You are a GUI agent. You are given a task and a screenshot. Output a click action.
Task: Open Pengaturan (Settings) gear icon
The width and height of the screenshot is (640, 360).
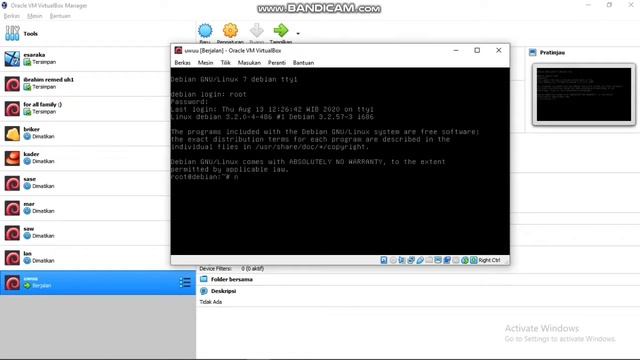coord(230,31)
